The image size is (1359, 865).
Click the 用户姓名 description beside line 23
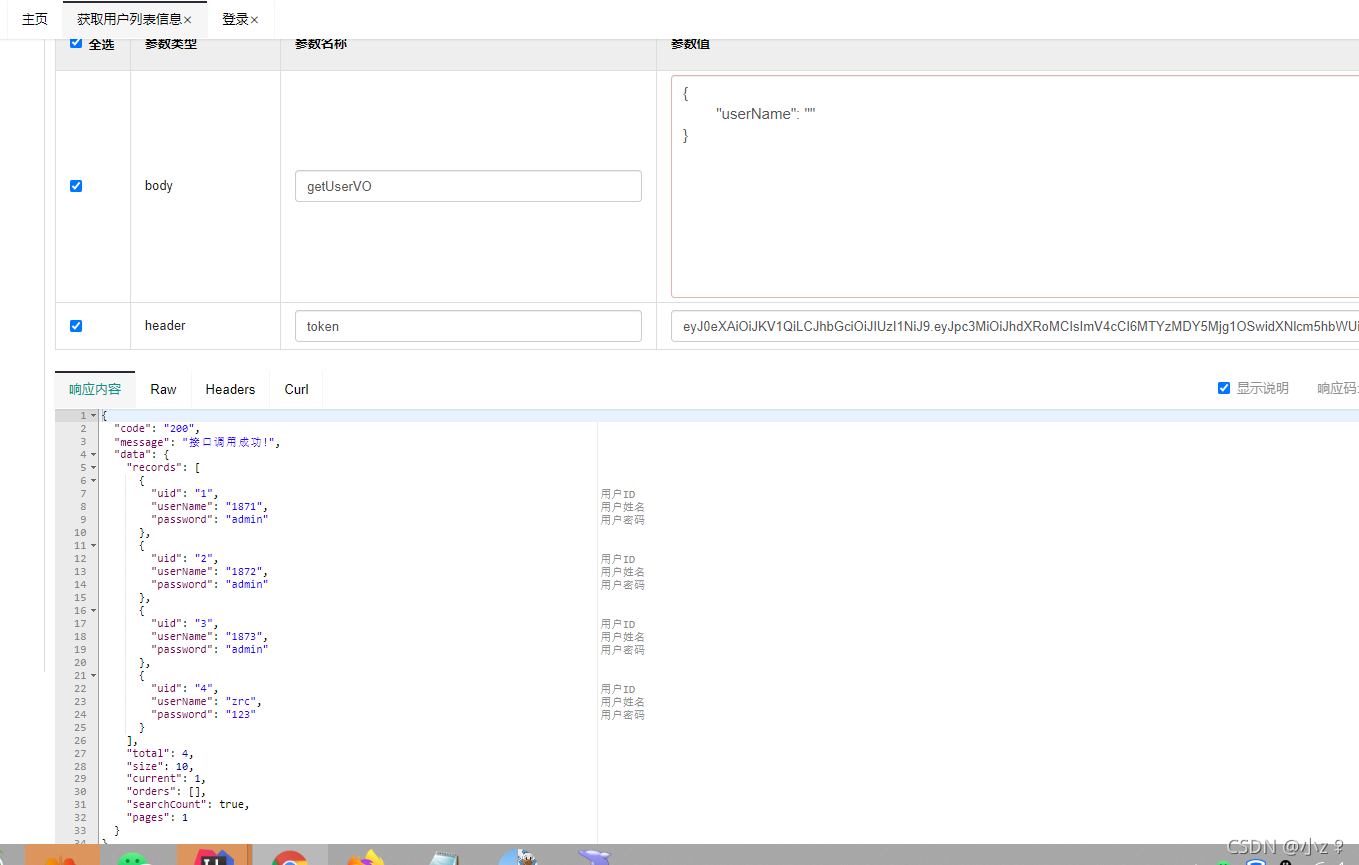coord(623,702)
